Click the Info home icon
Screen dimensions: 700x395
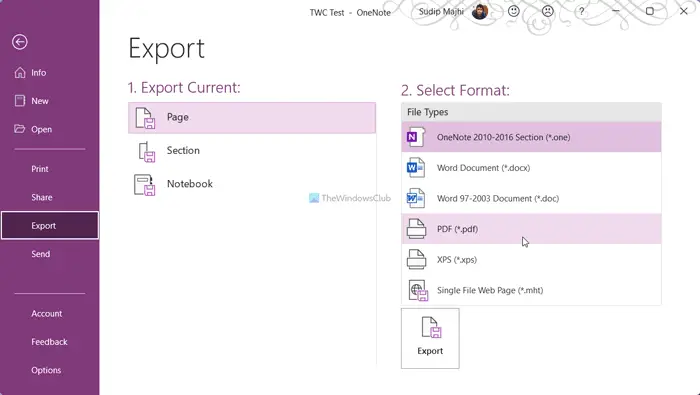(x=20, y=72)
